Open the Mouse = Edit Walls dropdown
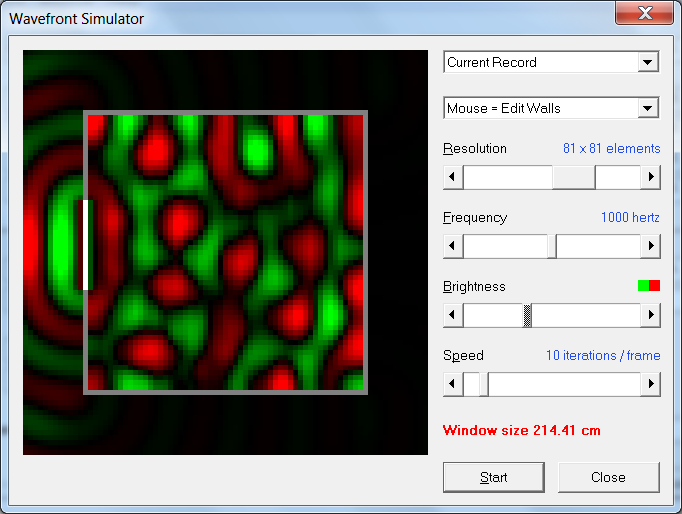Screen dimensions: 682x514 pyautogui.click(x=551, y=108)
